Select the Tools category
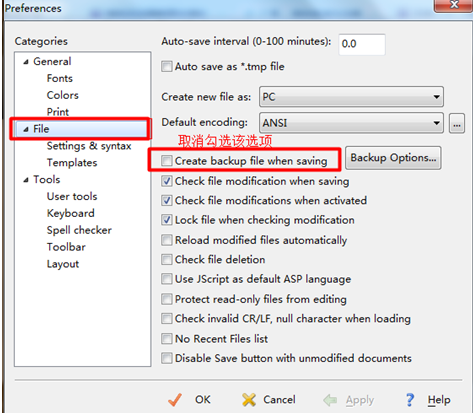Image resolution: width=473 pixels, height=413 pixels. pyautogui.click(x=47, y=180)
